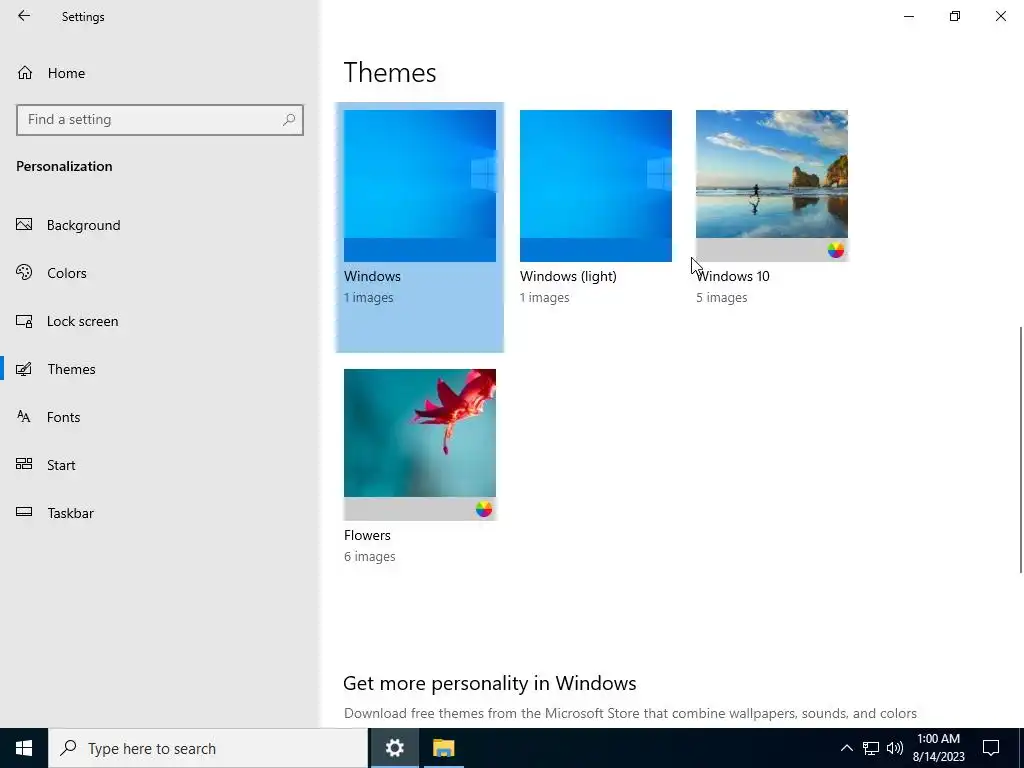The image size is (1024, 768).
Task: Open the Colors settings page
Action: [x=160, y=273]
